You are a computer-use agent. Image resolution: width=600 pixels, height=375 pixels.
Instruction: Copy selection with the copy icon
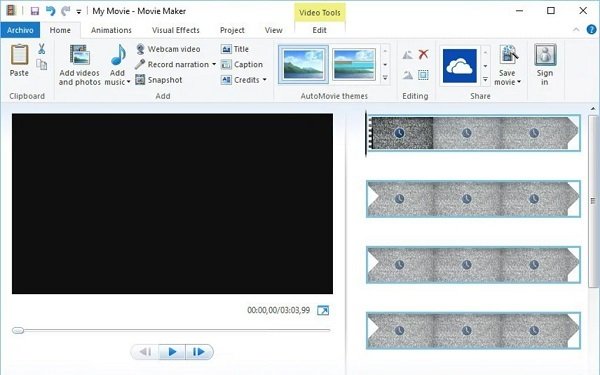click(42, 64)
